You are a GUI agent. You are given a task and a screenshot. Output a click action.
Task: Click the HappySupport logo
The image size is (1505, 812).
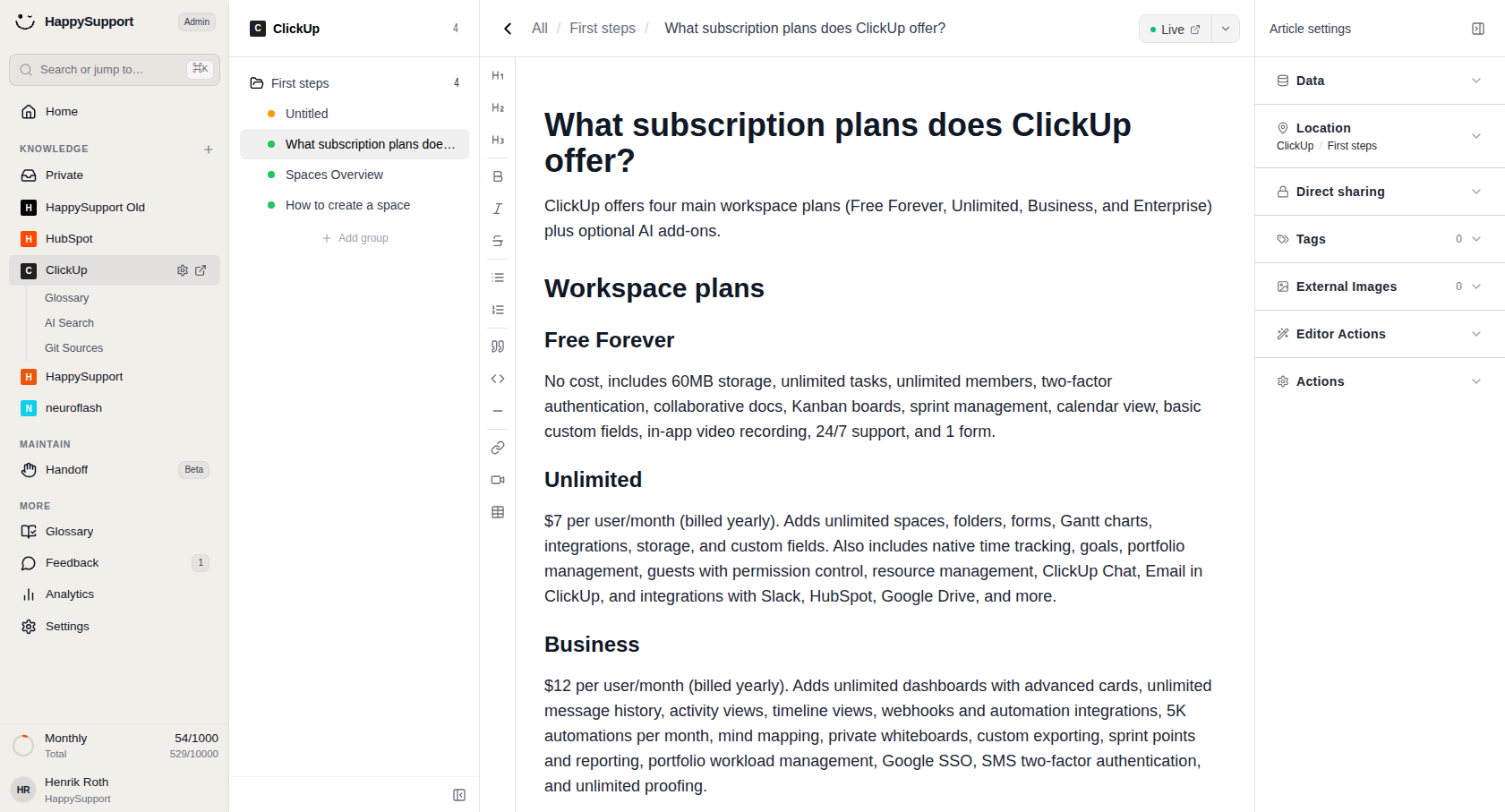coord(25,21)
